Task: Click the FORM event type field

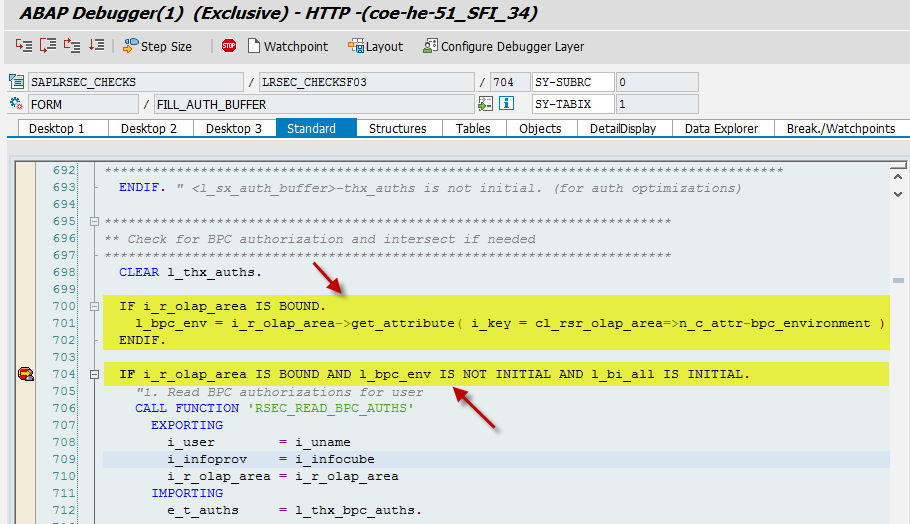Action: [x=84, y=104]
